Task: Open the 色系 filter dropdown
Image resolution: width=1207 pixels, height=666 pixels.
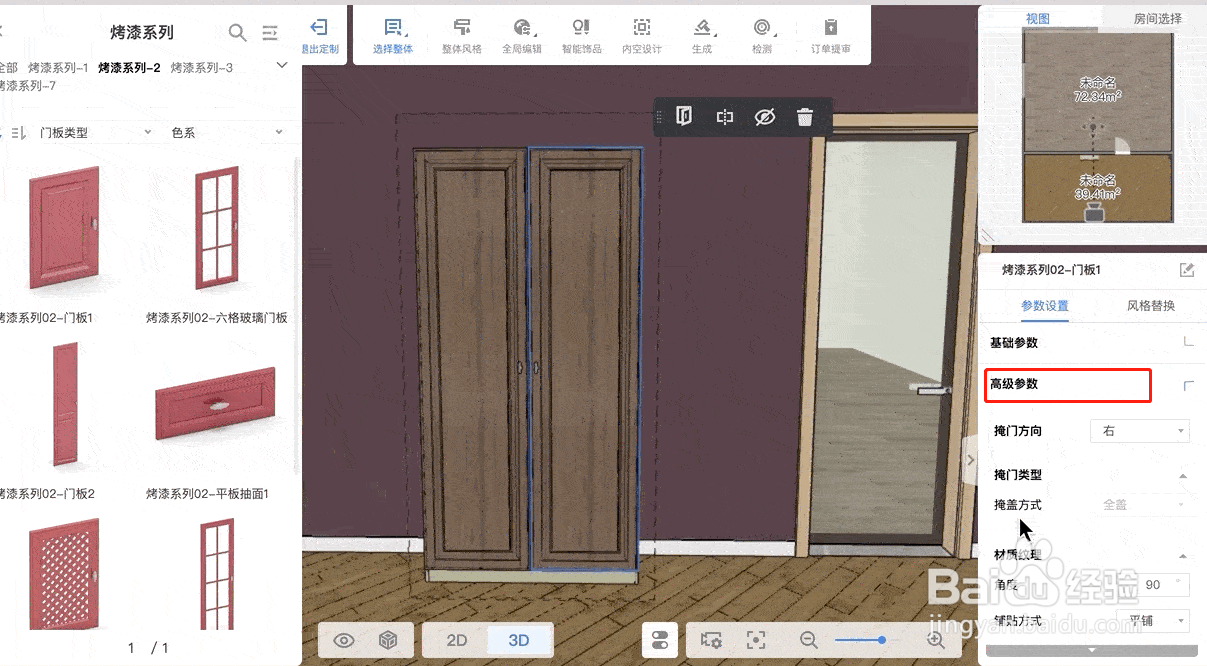Action: point(227,132)
